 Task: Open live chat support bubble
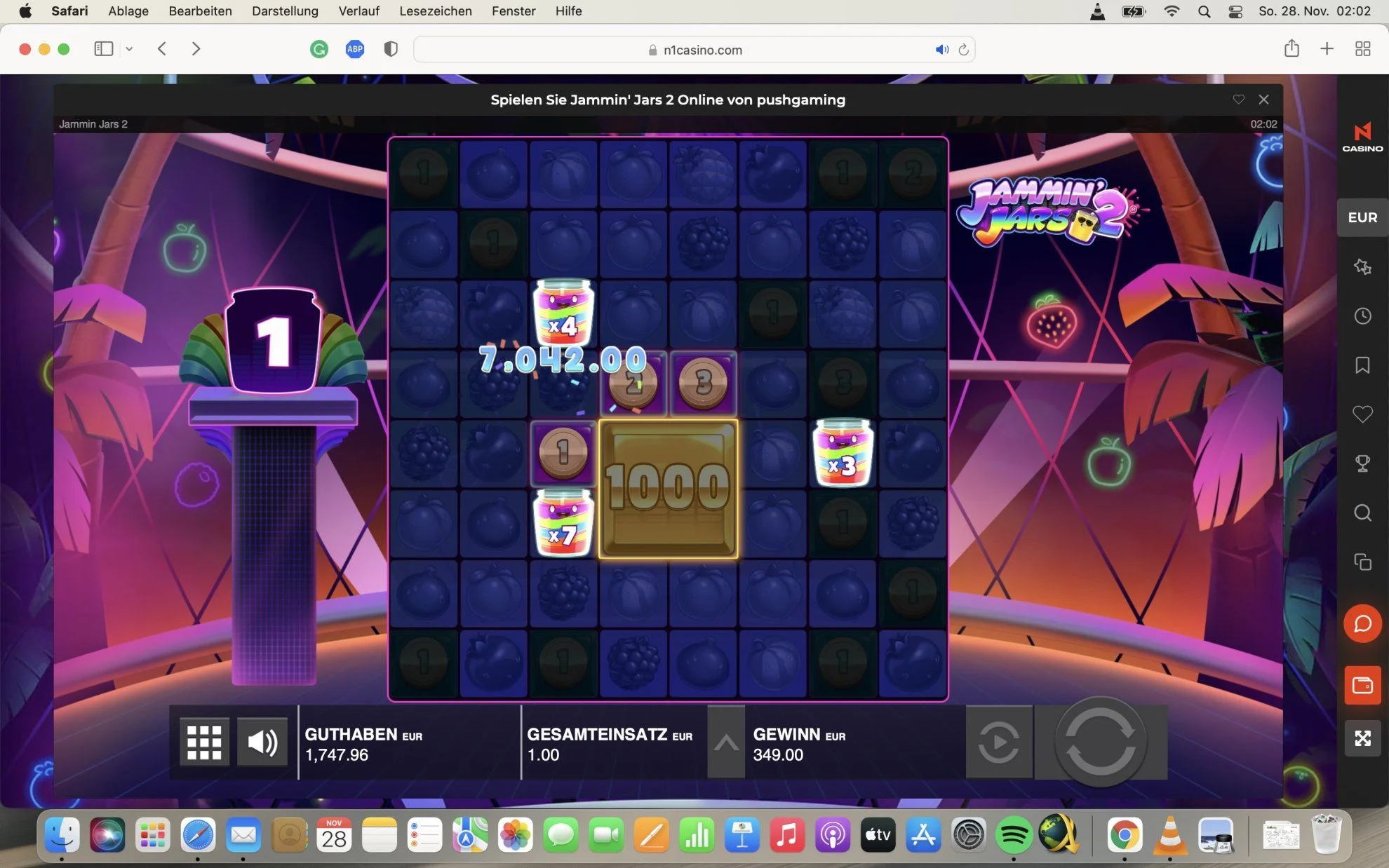click(x=1362, y=623)
